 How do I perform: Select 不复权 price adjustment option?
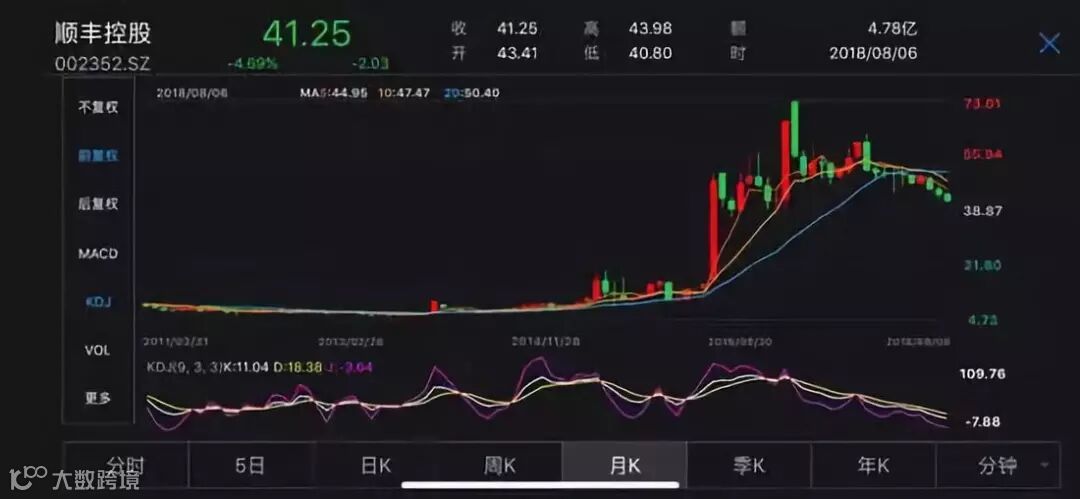pyautogui.click(x=98, y=108)
